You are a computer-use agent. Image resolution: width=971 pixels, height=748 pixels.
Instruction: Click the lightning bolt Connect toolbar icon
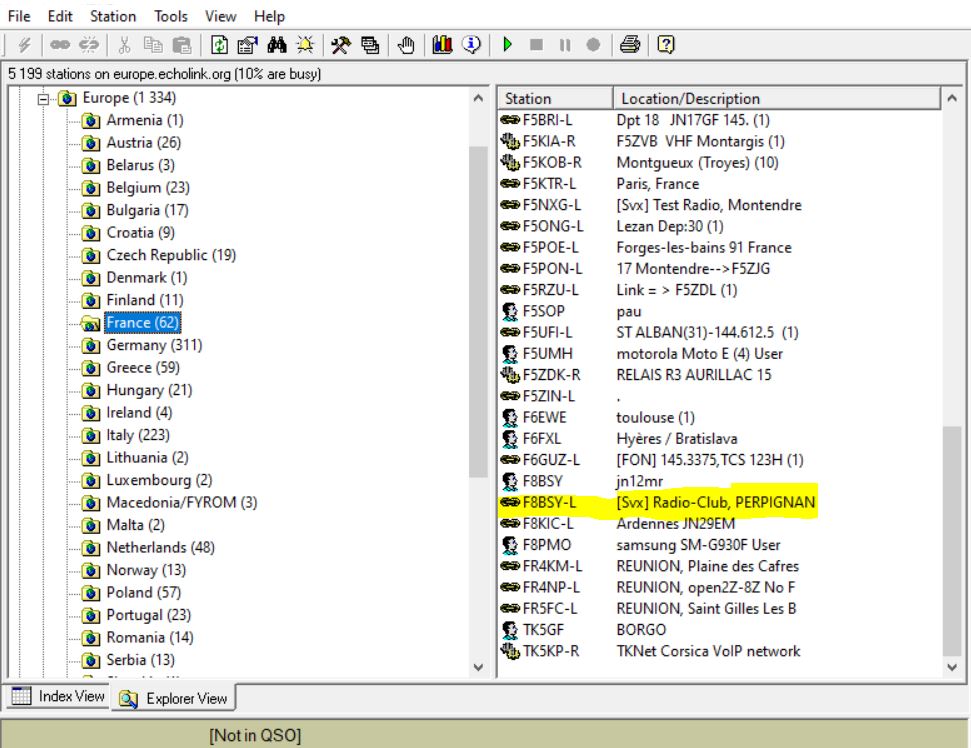click(x=25, y=45)
